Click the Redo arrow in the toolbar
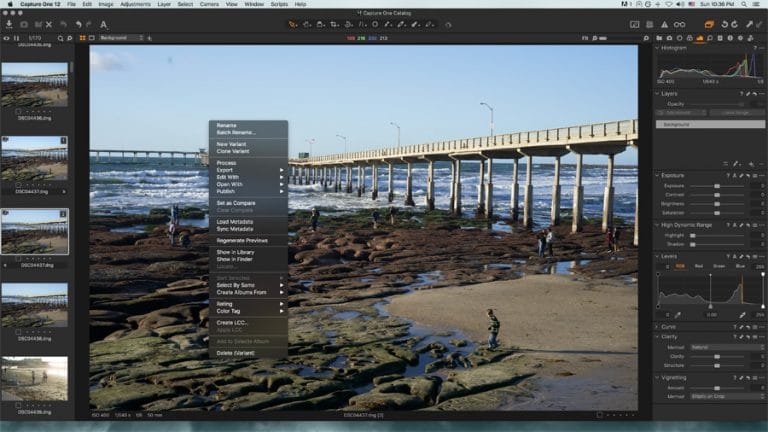 [89, 24]
